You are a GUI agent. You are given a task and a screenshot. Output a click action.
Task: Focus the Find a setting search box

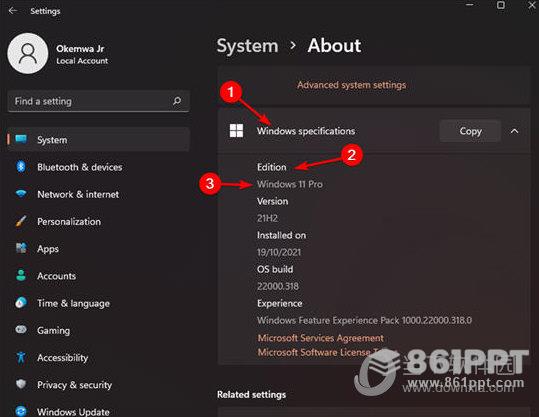(x=98, y=101)
